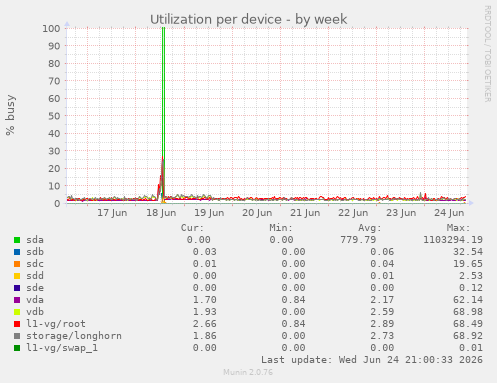Click l1-vg/root current value 2.66
The height and width of the screenshot is (383, 497).
205,324
